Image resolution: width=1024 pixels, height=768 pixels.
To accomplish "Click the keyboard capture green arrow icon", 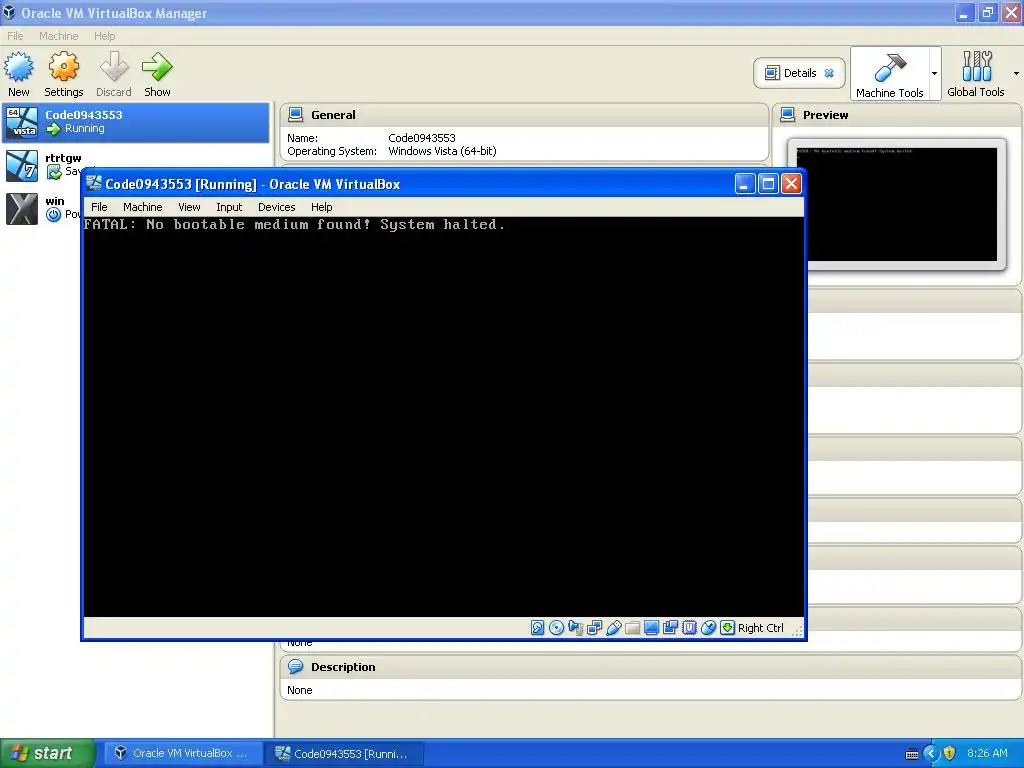I will [727, 628].
